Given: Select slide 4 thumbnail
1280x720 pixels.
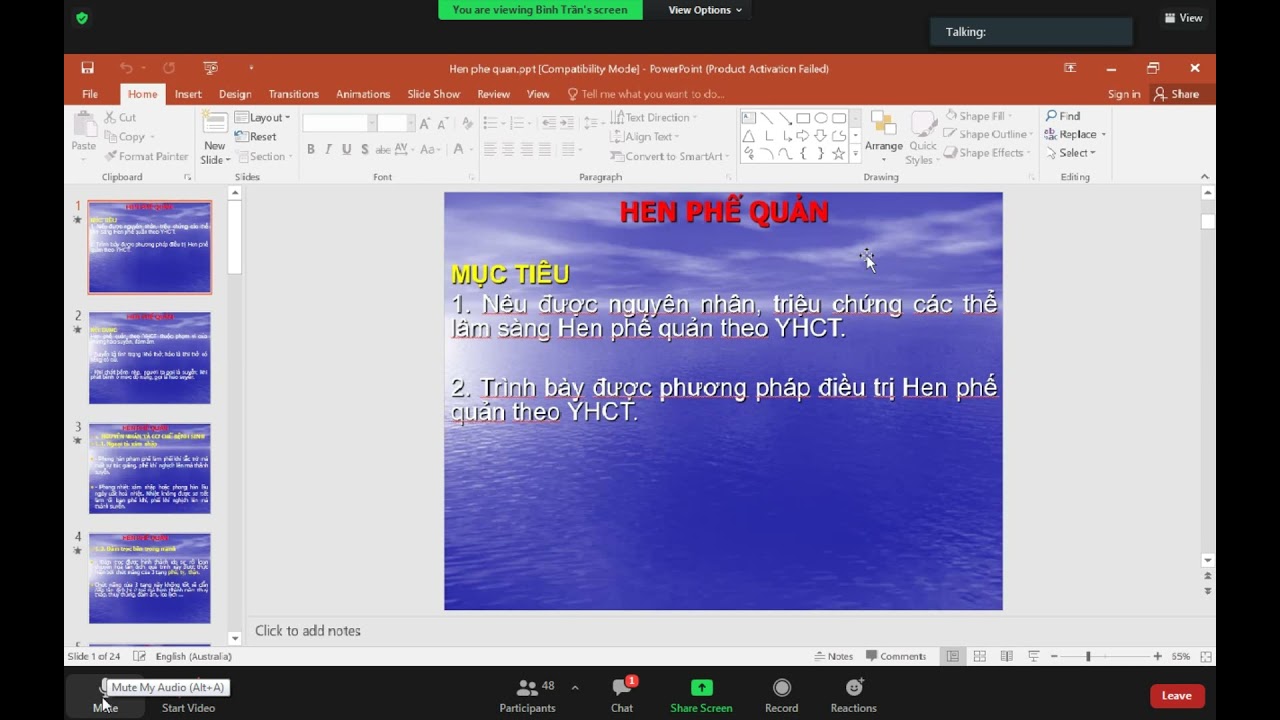Looking at the screenshot, I should pyautogui.click(x=150, y=578).
